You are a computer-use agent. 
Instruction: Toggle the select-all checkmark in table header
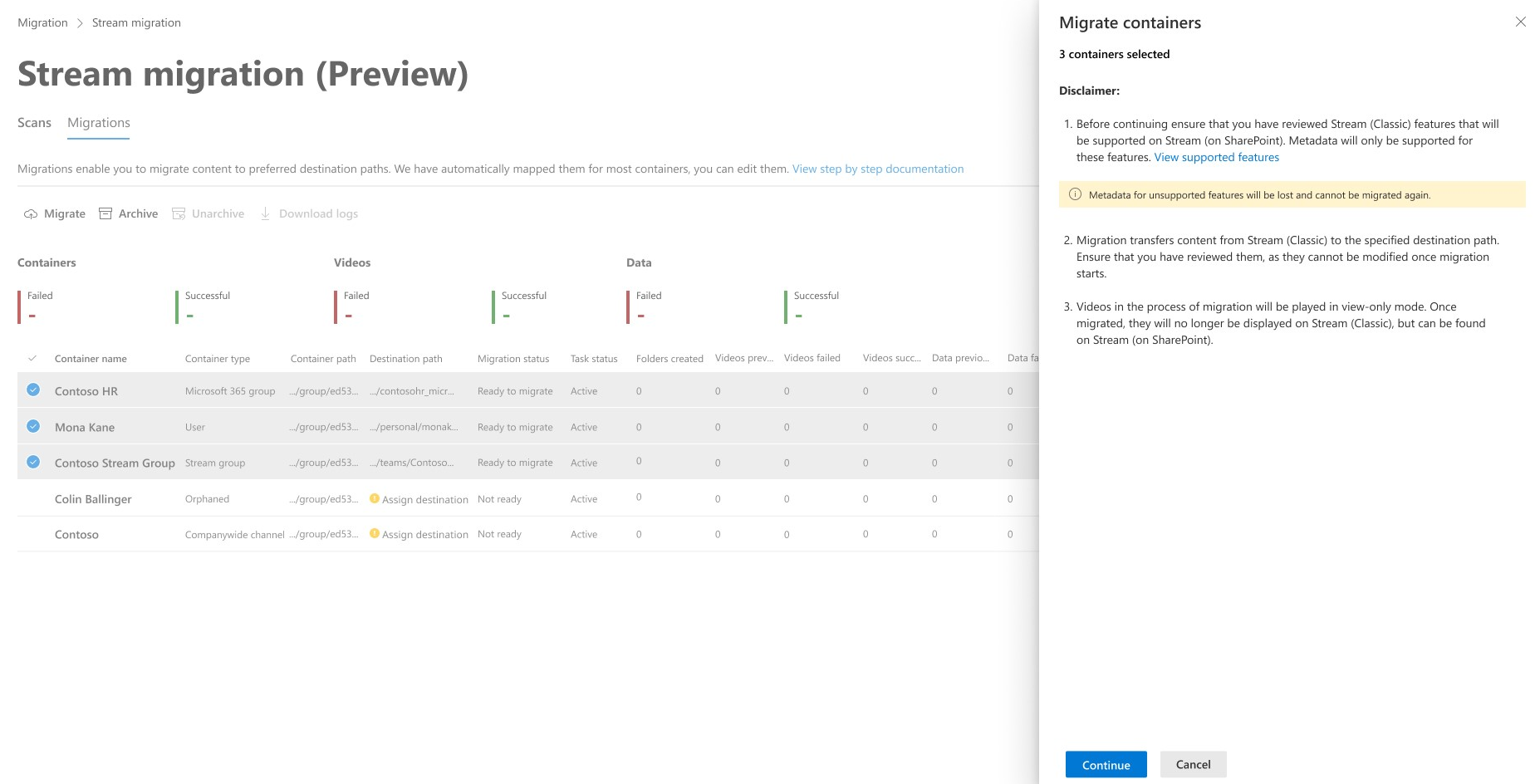(x=32, y=359)
